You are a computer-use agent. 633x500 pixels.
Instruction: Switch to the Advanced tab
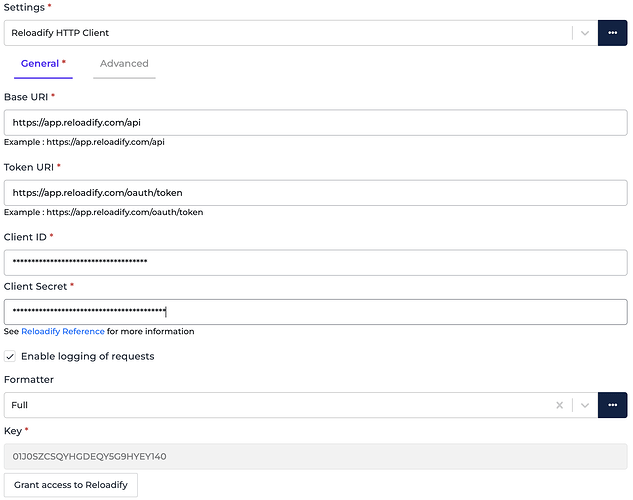tap(124, 64)
